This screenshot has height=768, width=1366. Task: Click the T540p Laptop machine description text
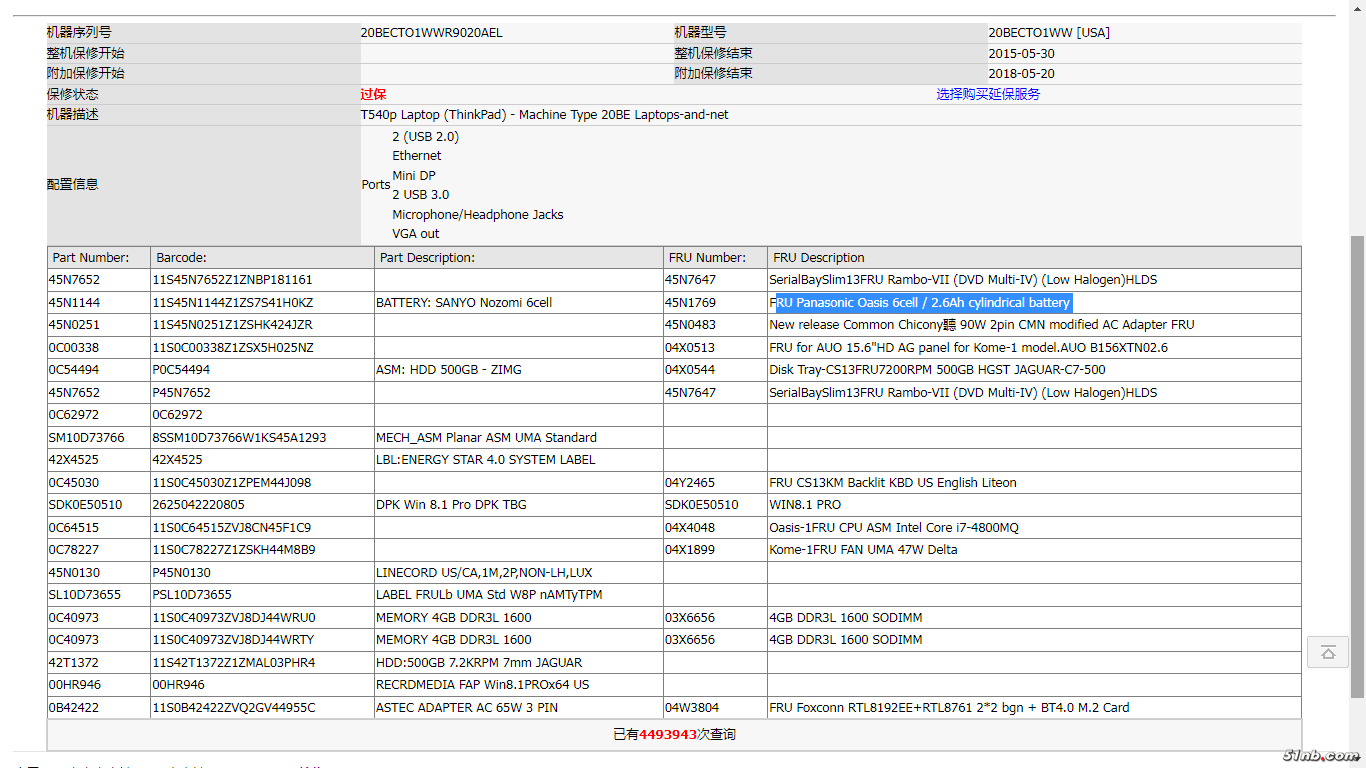tap(544, 115)
